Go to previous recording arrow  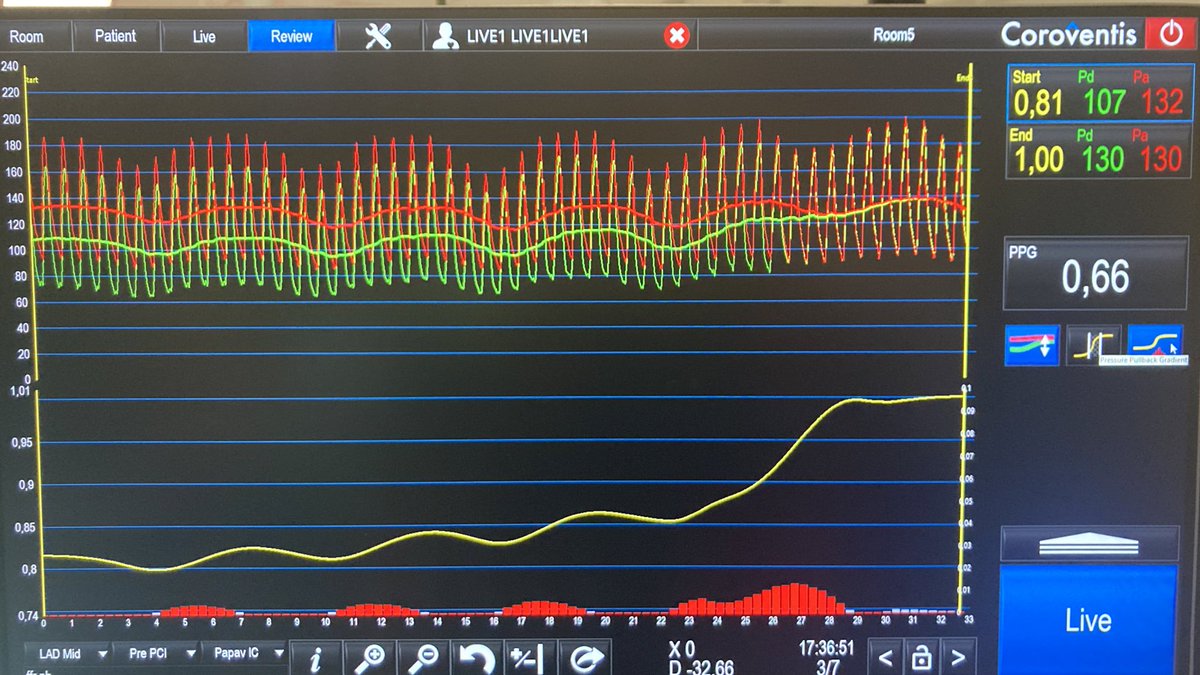[x=884, y=658]
